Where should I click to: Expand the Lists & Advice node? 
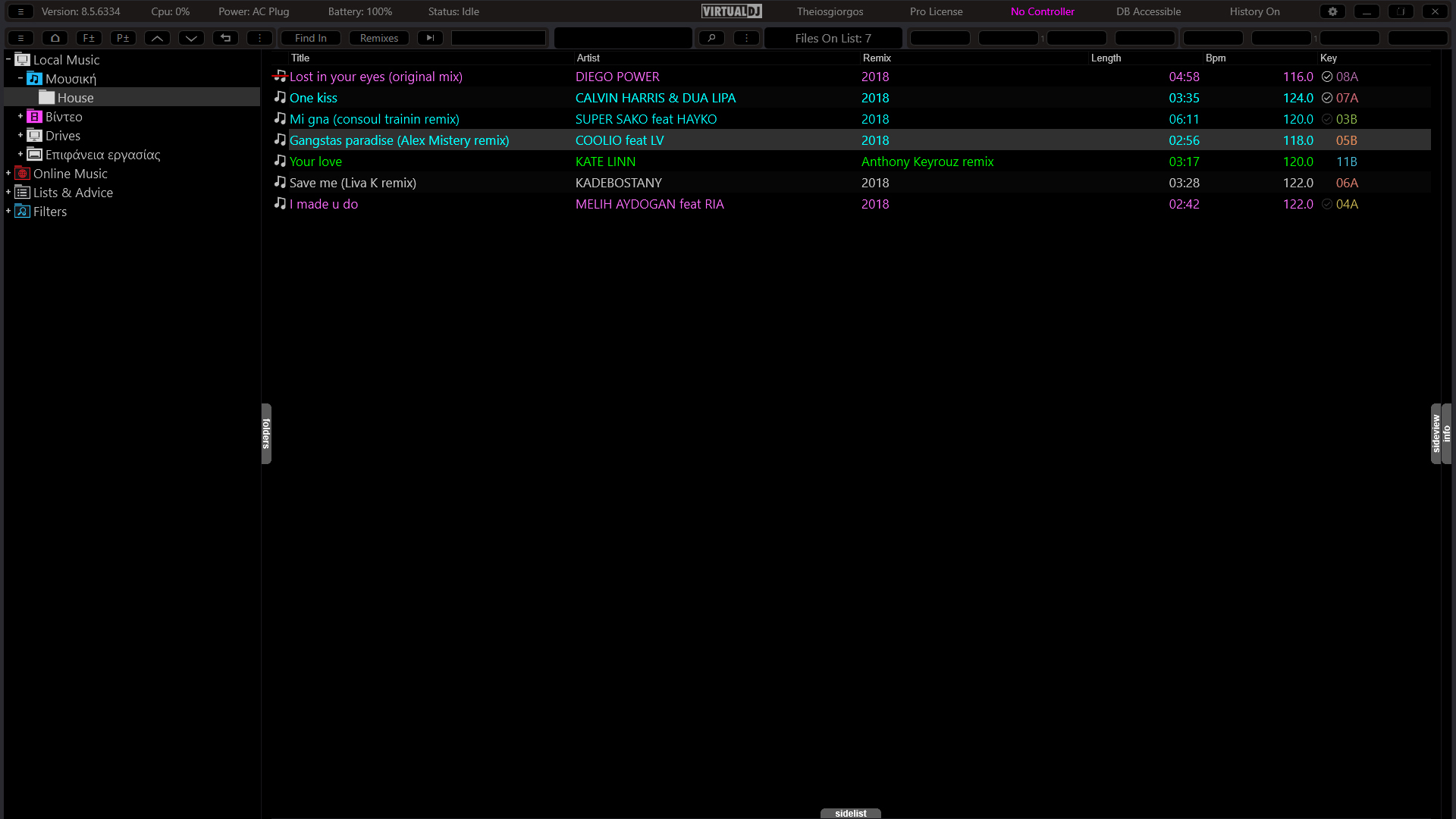click(8, 191)
